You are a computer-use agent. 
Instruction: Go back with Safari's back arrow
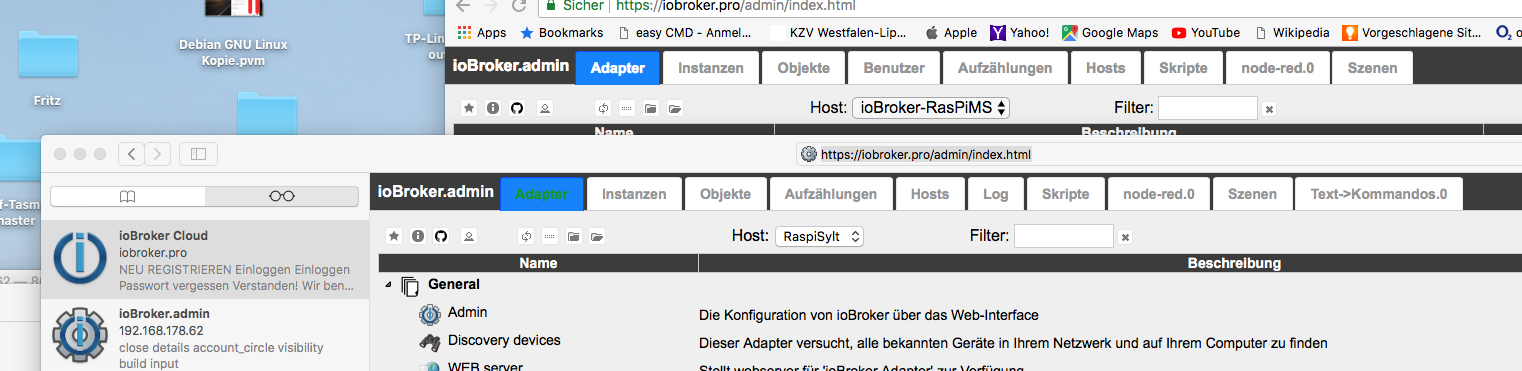pyautogui.click(x=132, y=154)
